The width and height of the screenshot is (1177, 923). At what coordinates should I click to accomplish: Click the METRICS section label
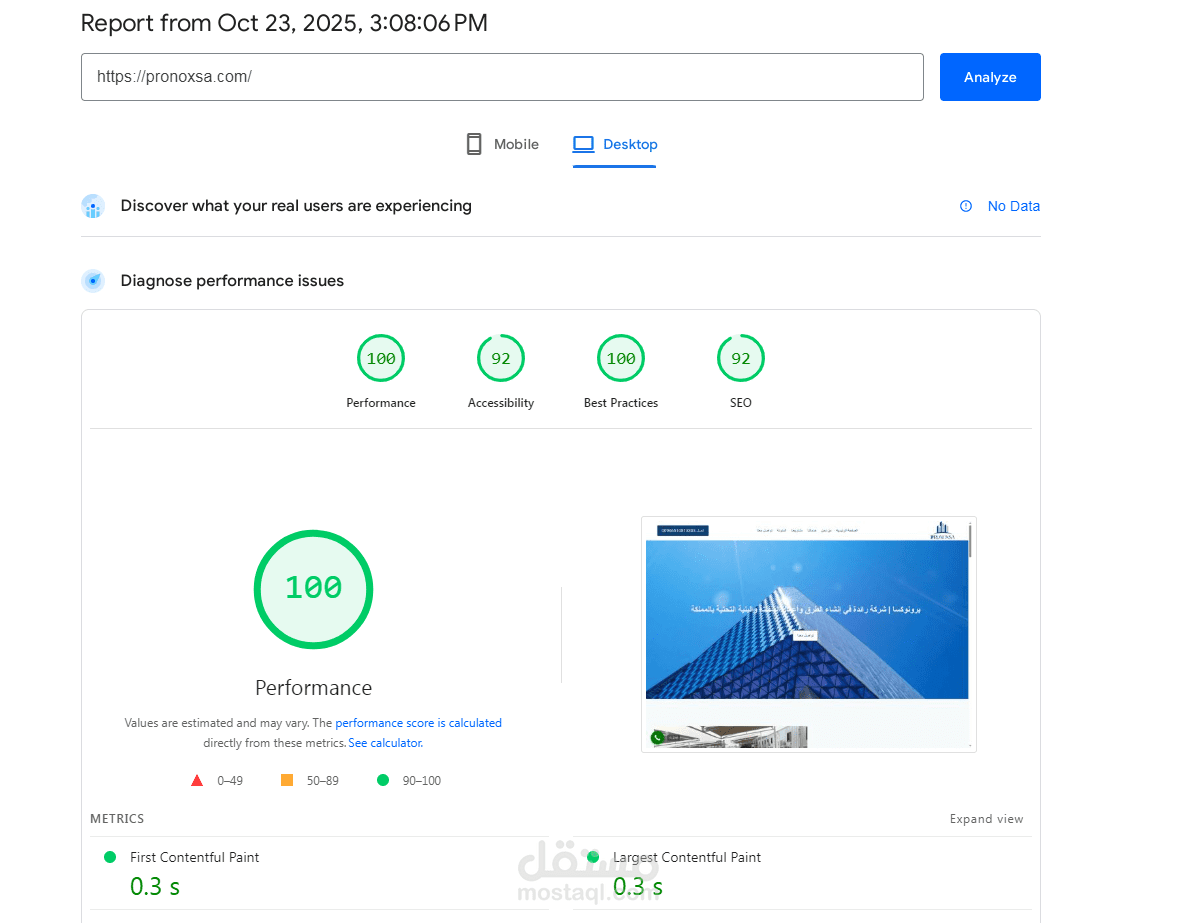[x=117, y=819]
